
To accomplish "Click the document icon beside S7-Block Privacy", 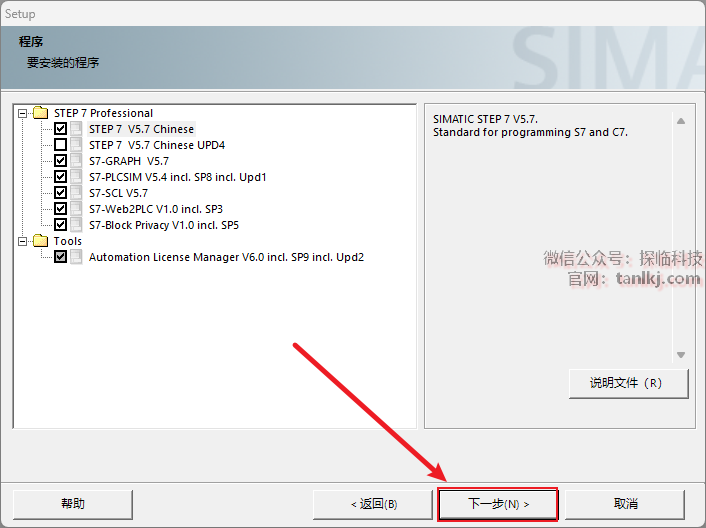I will click(x=76, y=225).
